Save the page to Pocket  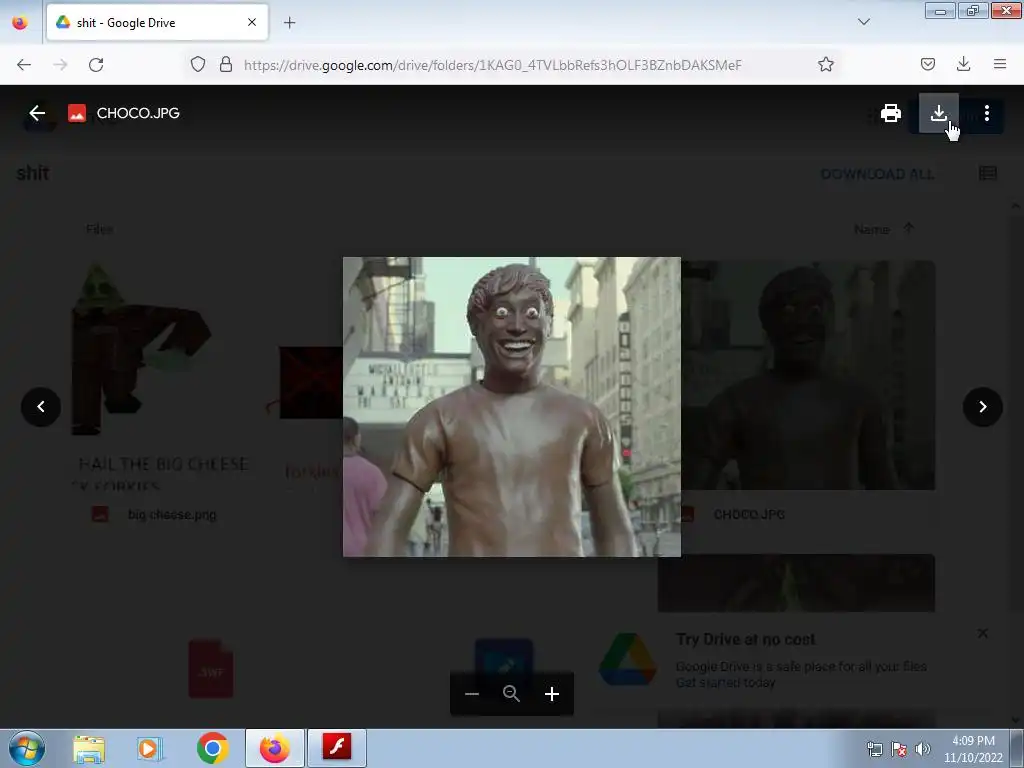coord(927,64)
